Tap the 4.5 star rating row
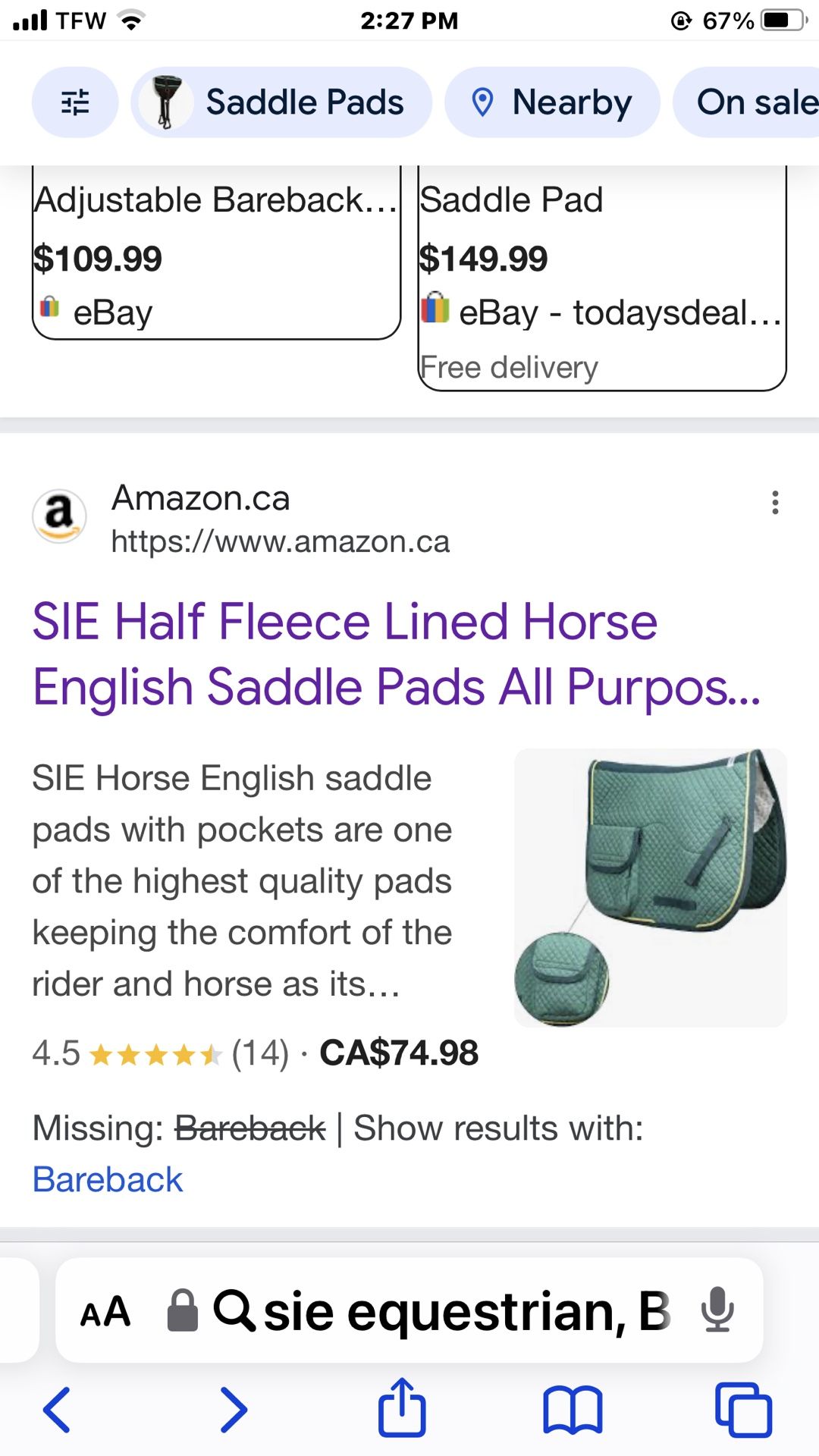819x1456 pixels. [255, 1053]
